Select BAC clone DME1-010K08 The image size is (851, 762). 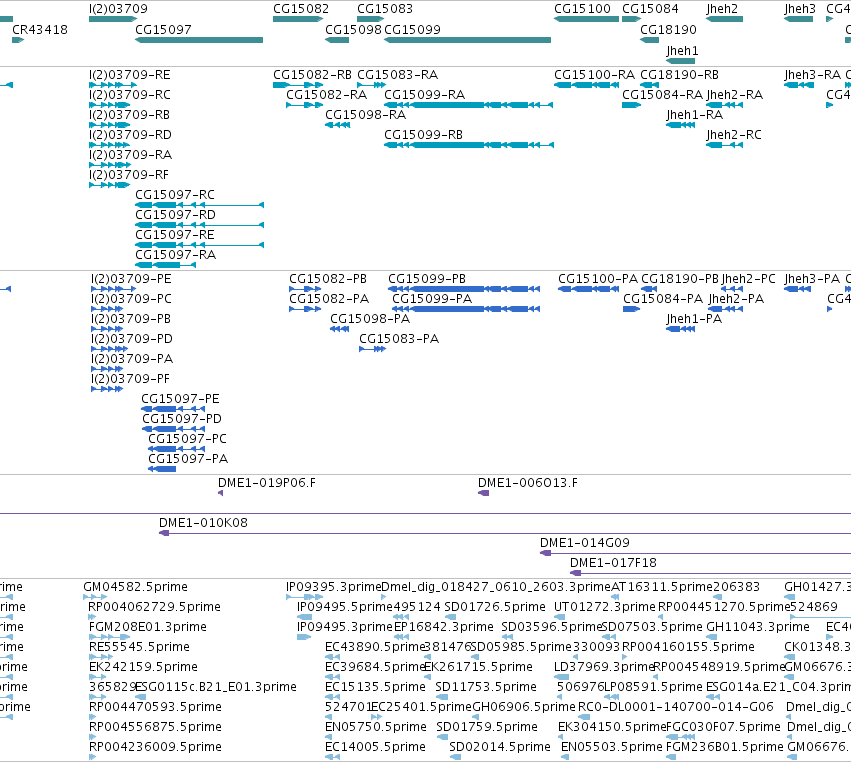coord(505,533)
